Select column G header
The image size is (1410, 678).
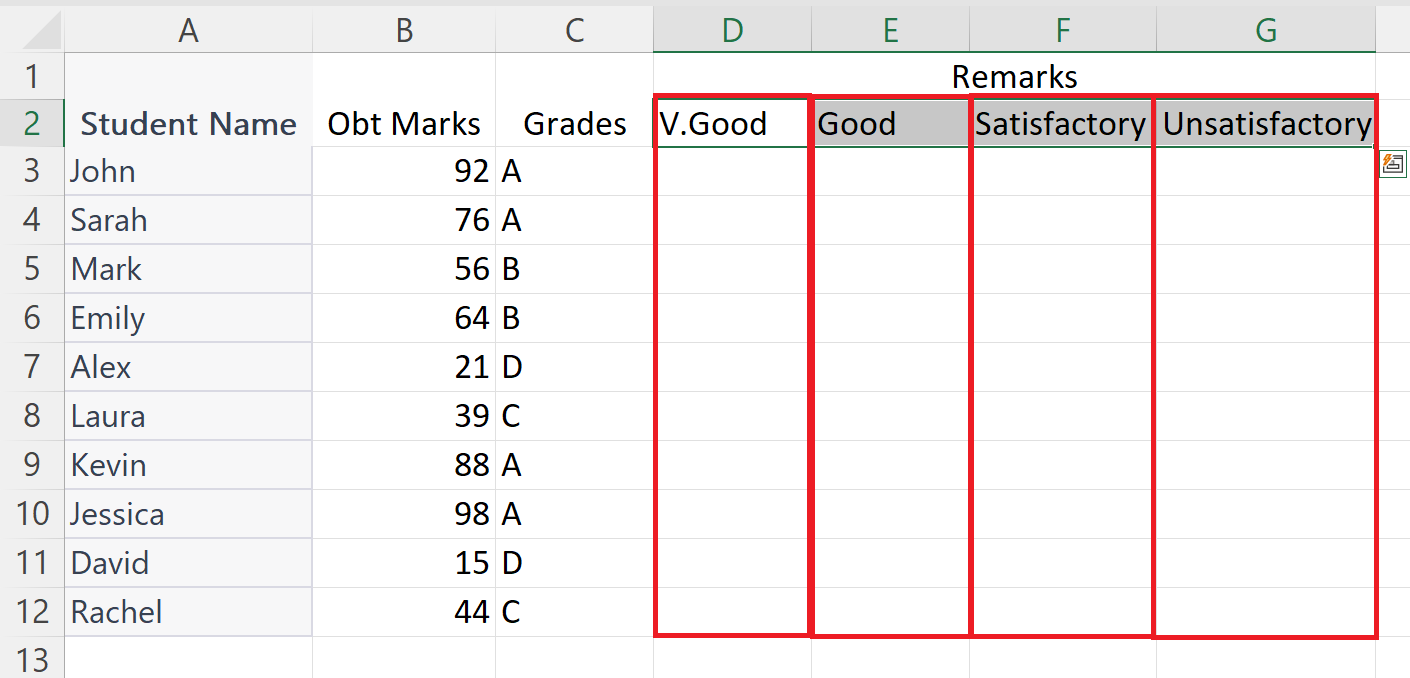(x=1266, y=30)
